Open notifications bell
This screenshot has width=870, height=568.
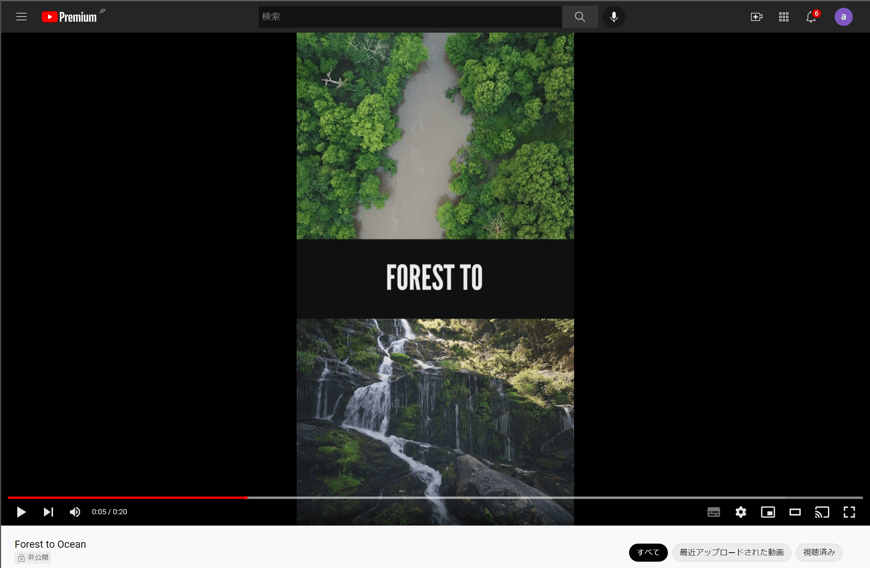tap(812, 17)
